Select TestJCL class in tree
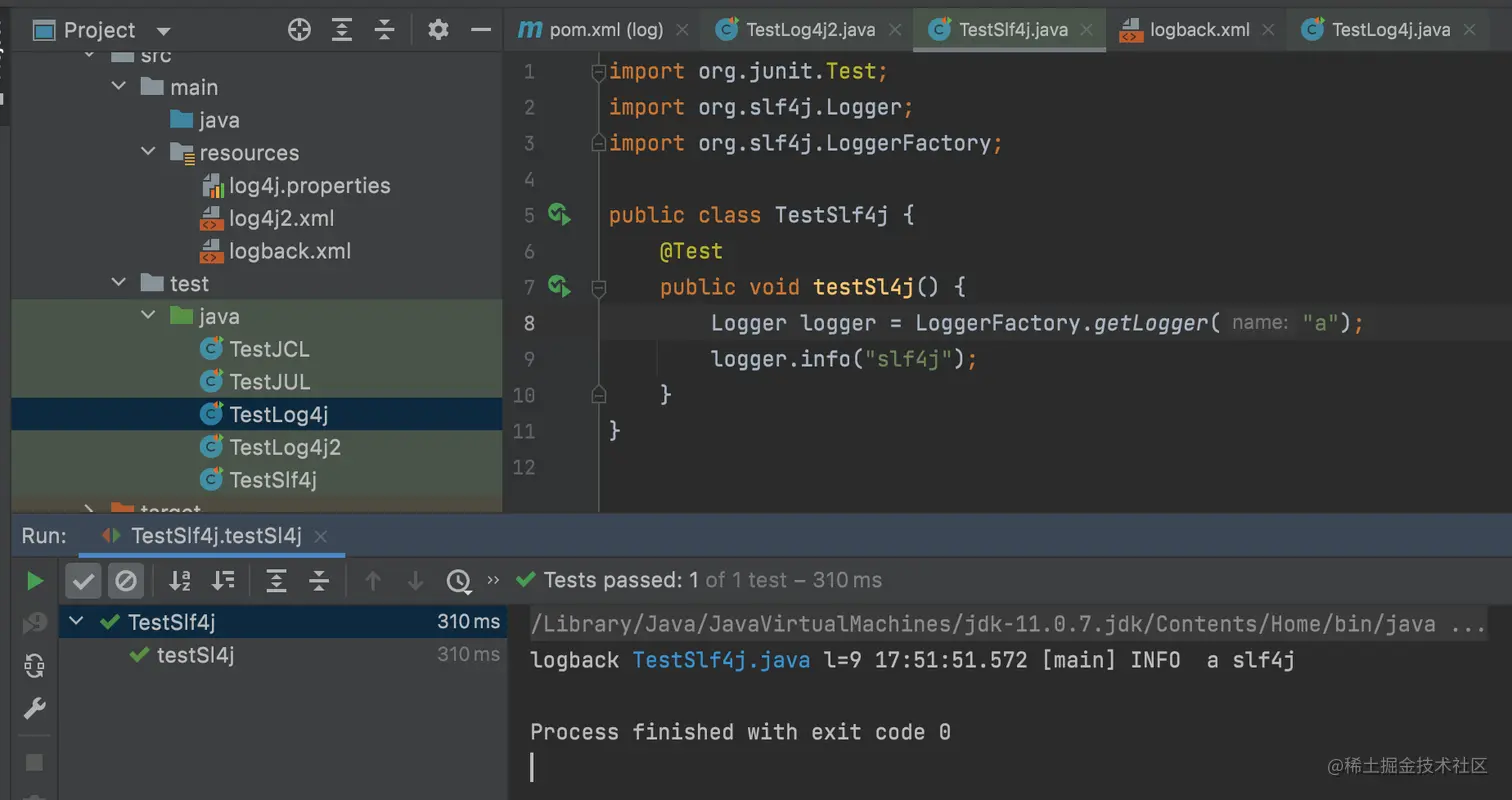1512x800 pixels. pyautogui.click(x=255, y=349)
